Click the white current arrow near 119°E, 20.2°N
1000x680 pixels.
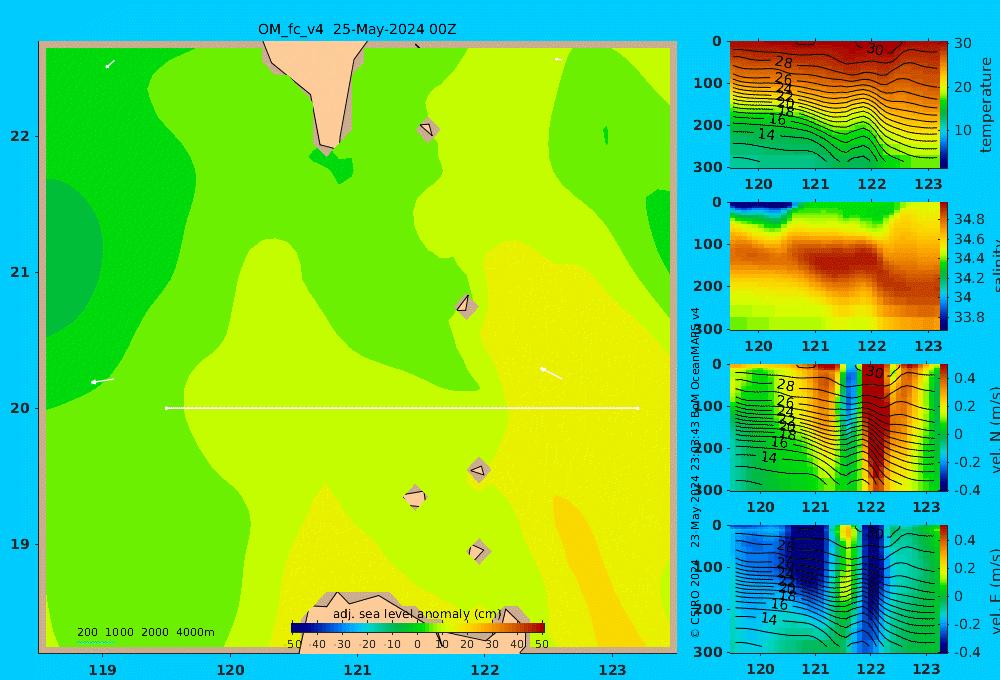click(x=102, y=381)
